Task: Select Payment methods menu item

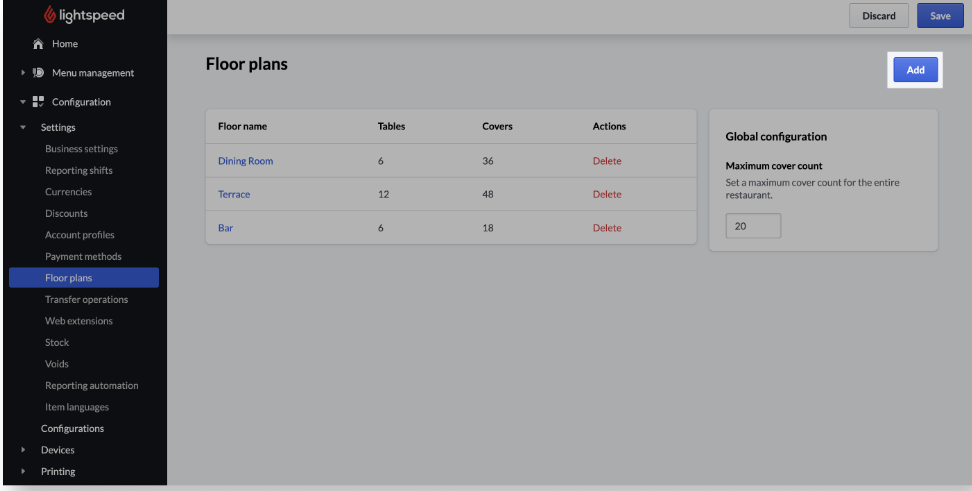Action: click(83, 257)
